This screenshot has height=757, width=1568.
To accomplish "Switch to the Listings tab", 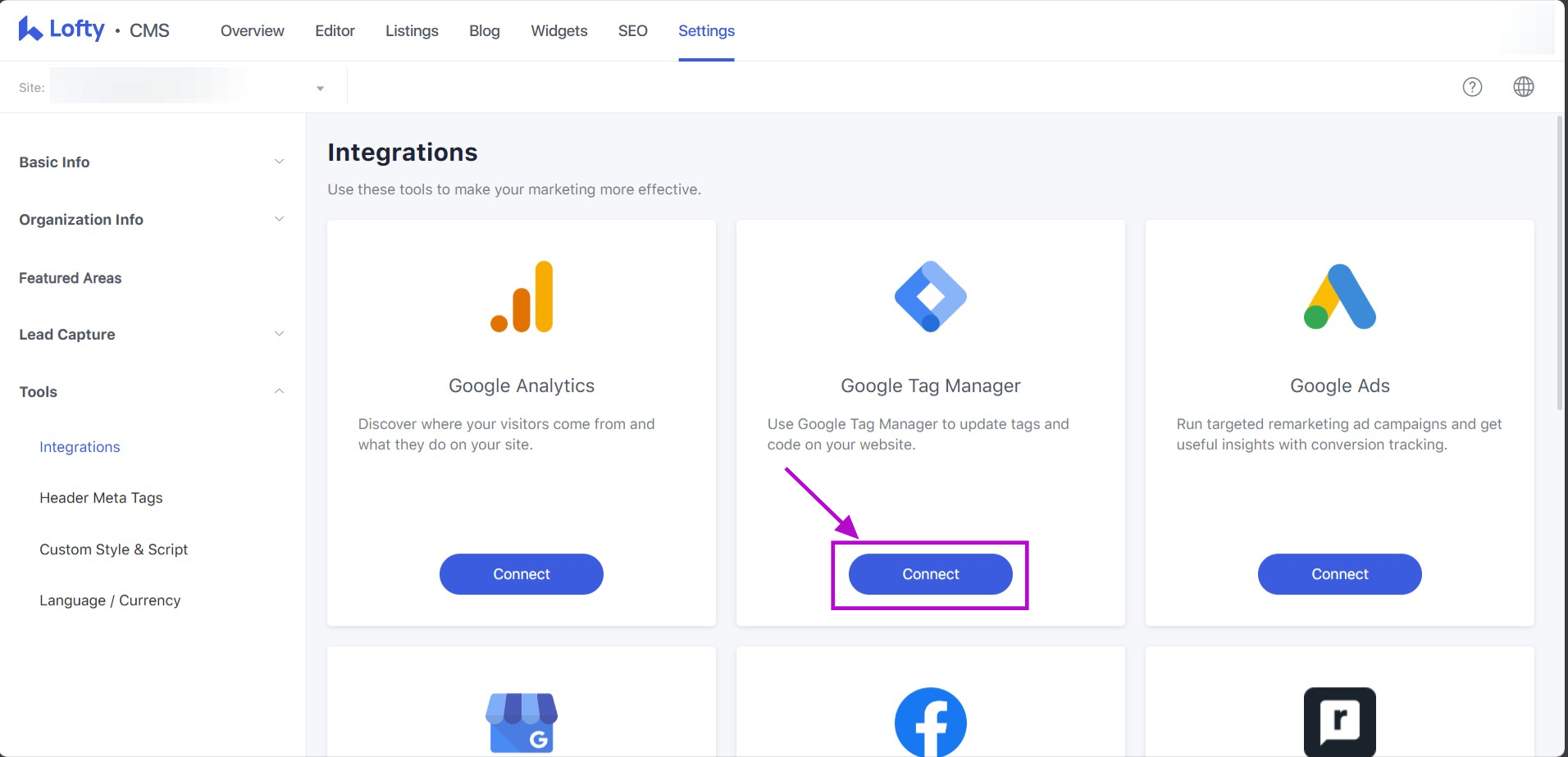I will pyautogui.click(x=412, y=30).
